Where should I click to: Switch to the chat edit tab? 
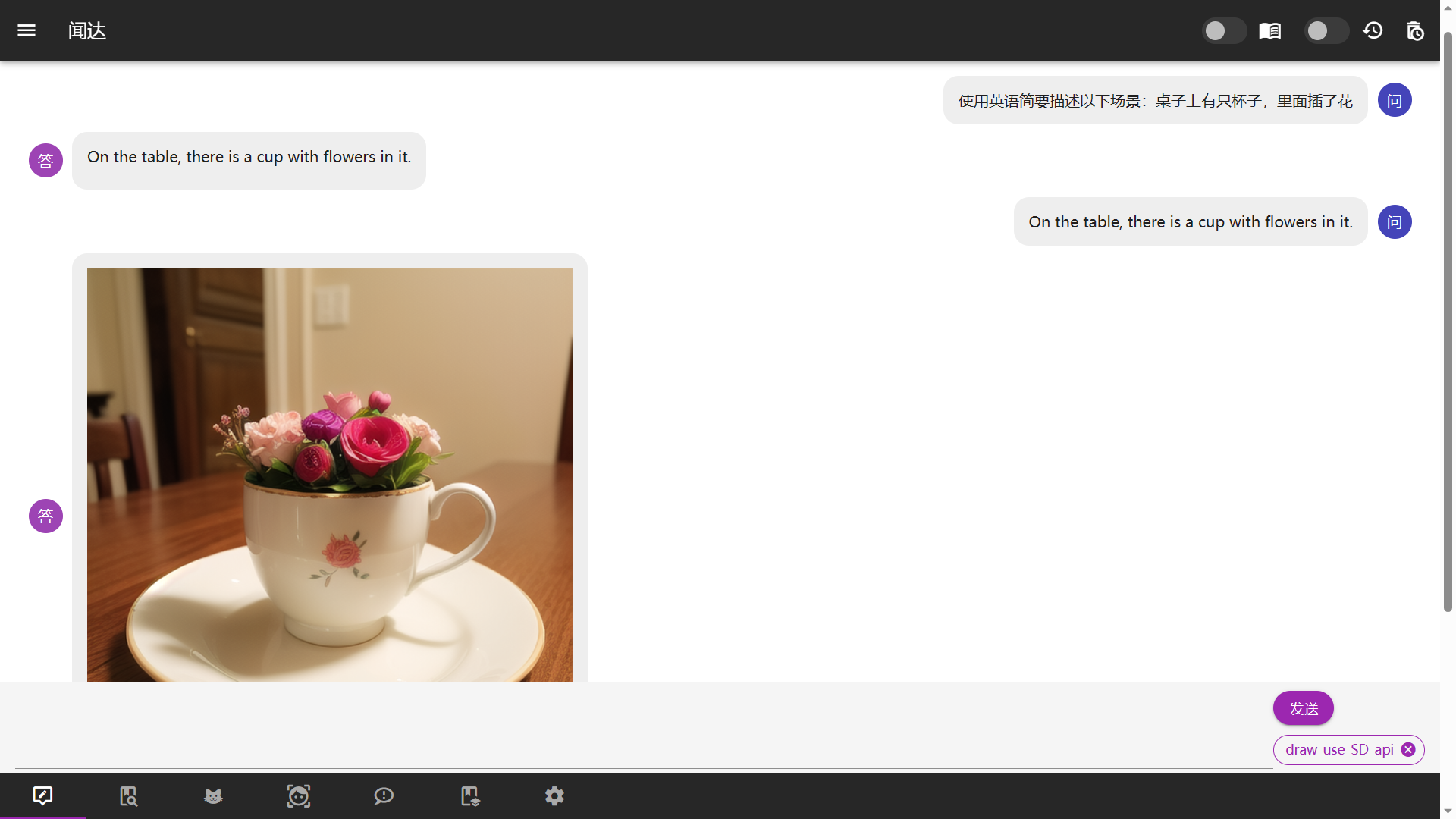click(42, 795)
